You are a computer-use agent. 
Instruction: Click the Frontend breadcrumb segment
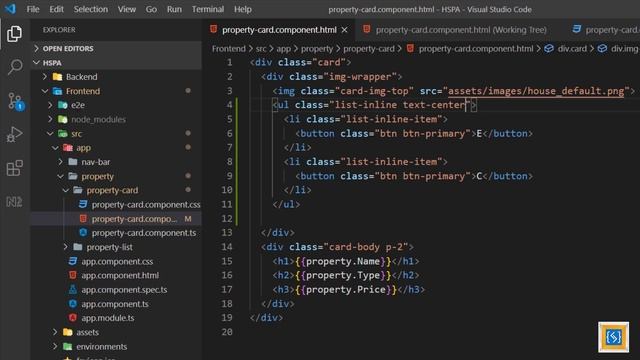(x=229, y=49)
